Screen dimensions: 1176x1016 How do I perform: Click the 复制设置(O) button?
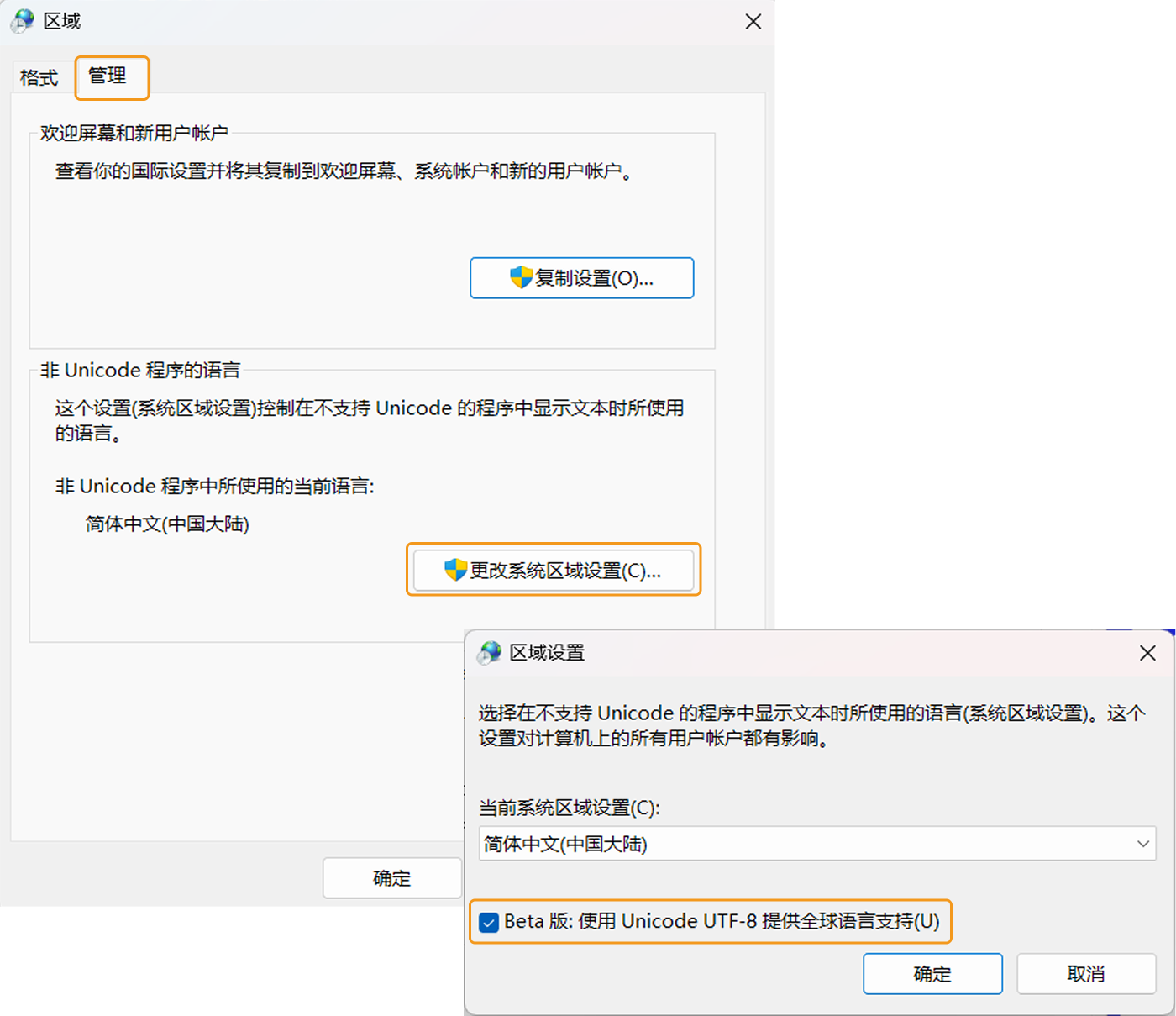(x=581, y=277)
